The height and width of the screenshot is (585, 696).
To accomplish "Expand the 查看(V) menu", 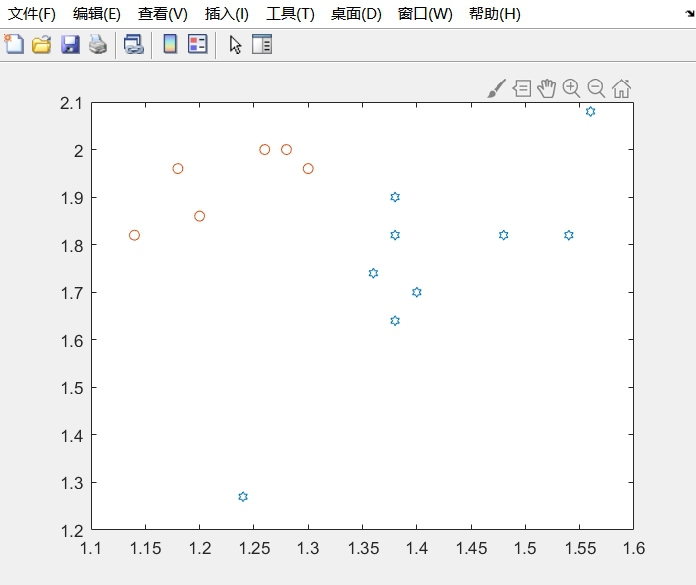I will tap(162, 14).
